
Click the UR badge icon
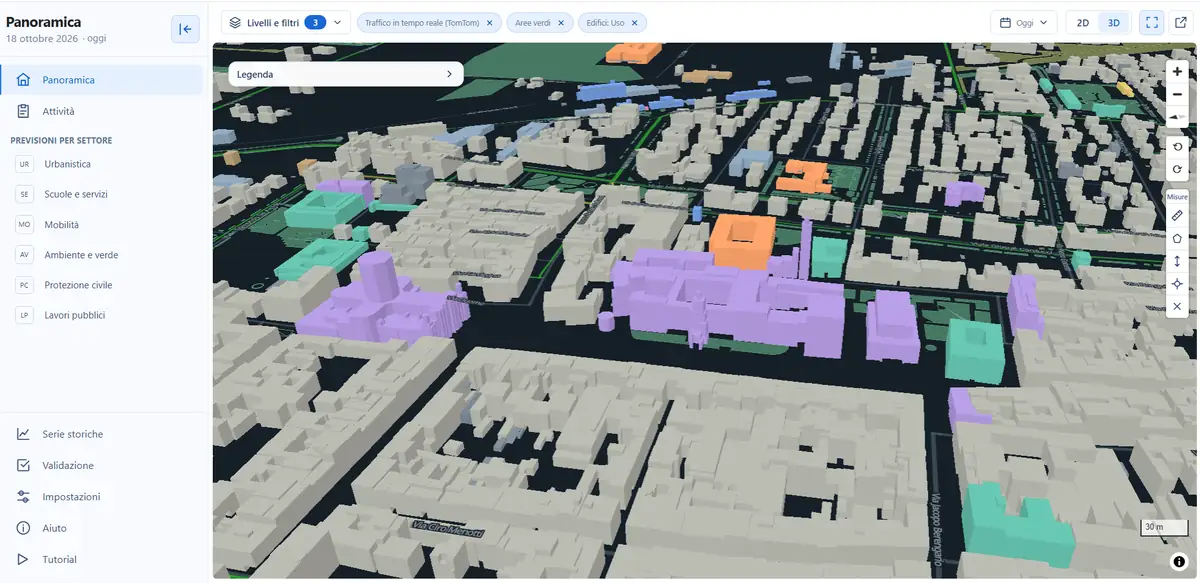pyautogui.click(x=24, y=164)
